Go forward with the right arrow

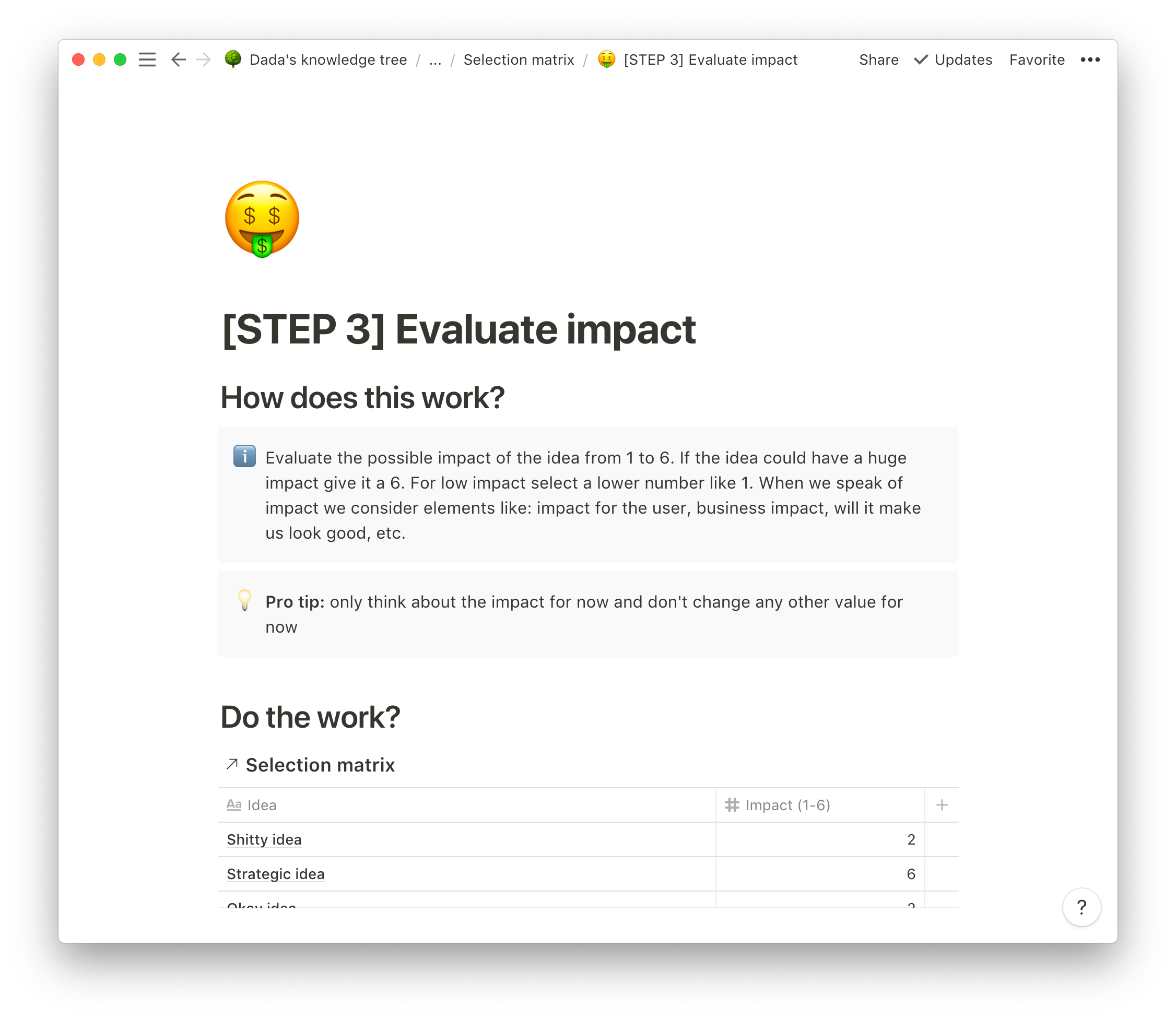(x=203, y=60)
